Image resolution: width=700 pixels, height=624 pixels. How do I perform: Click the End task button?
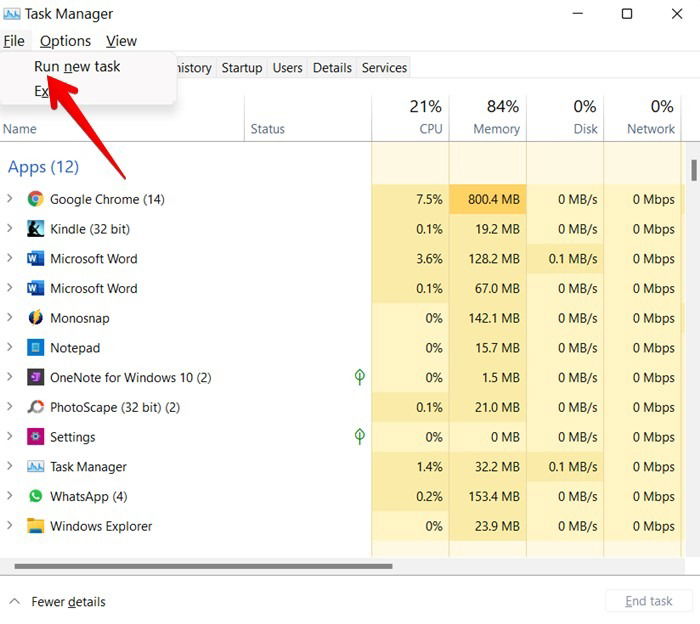click(648, 601)
